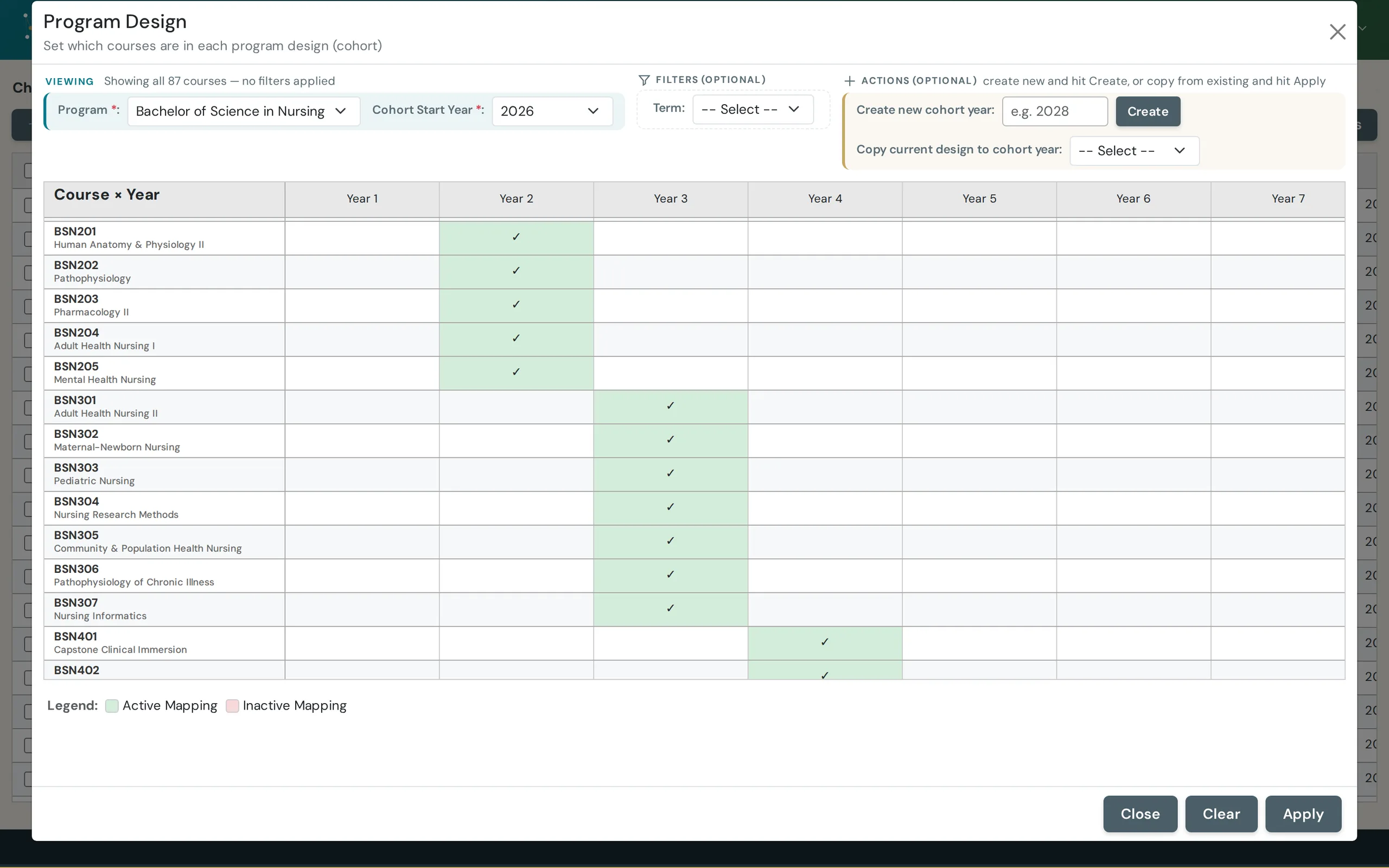
Task: Click the filter funnel icon beside Filters
Action: click(644, 80)
